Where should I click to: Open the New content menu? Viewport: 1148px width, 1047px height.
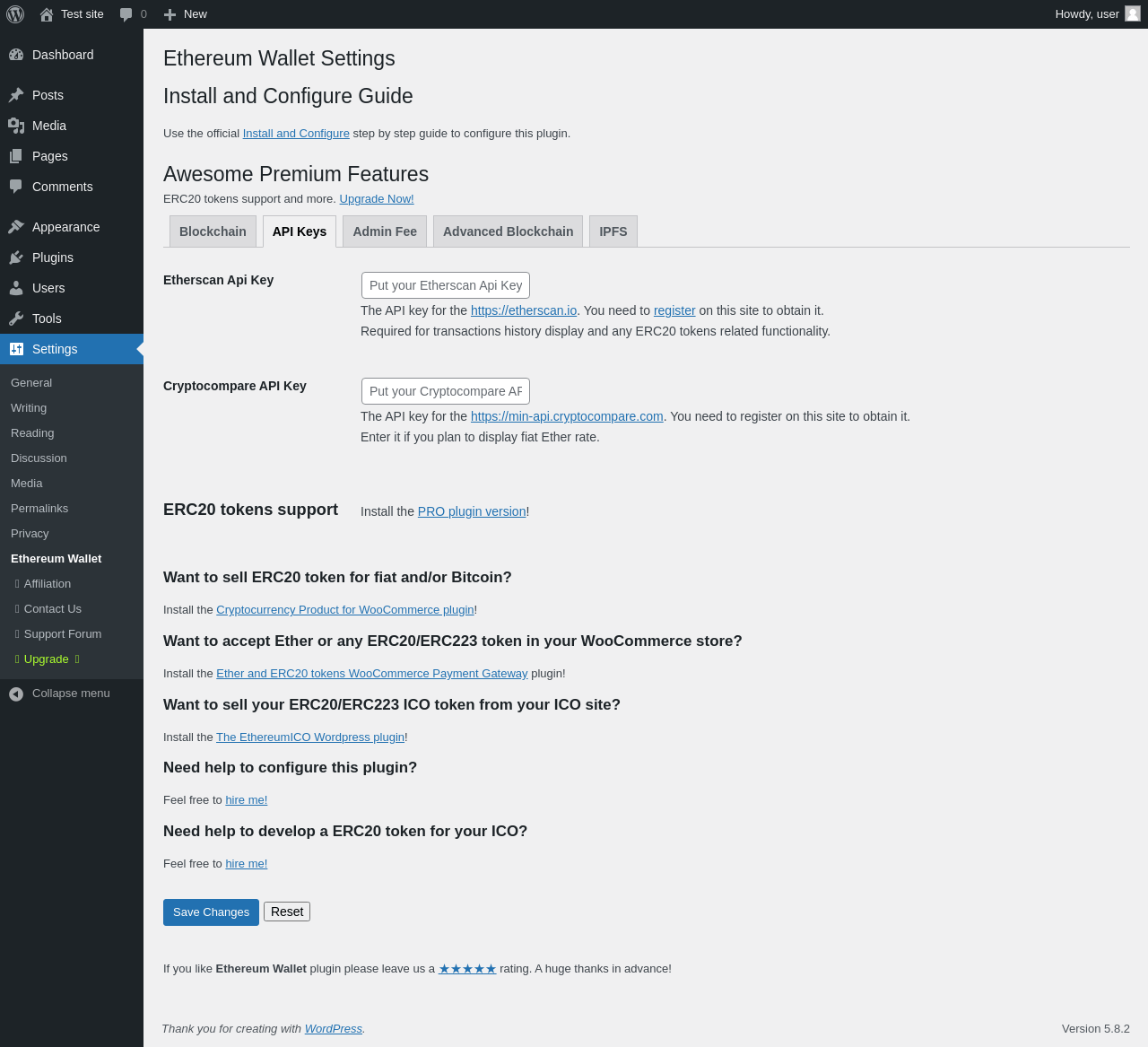(x=196, y=14)
